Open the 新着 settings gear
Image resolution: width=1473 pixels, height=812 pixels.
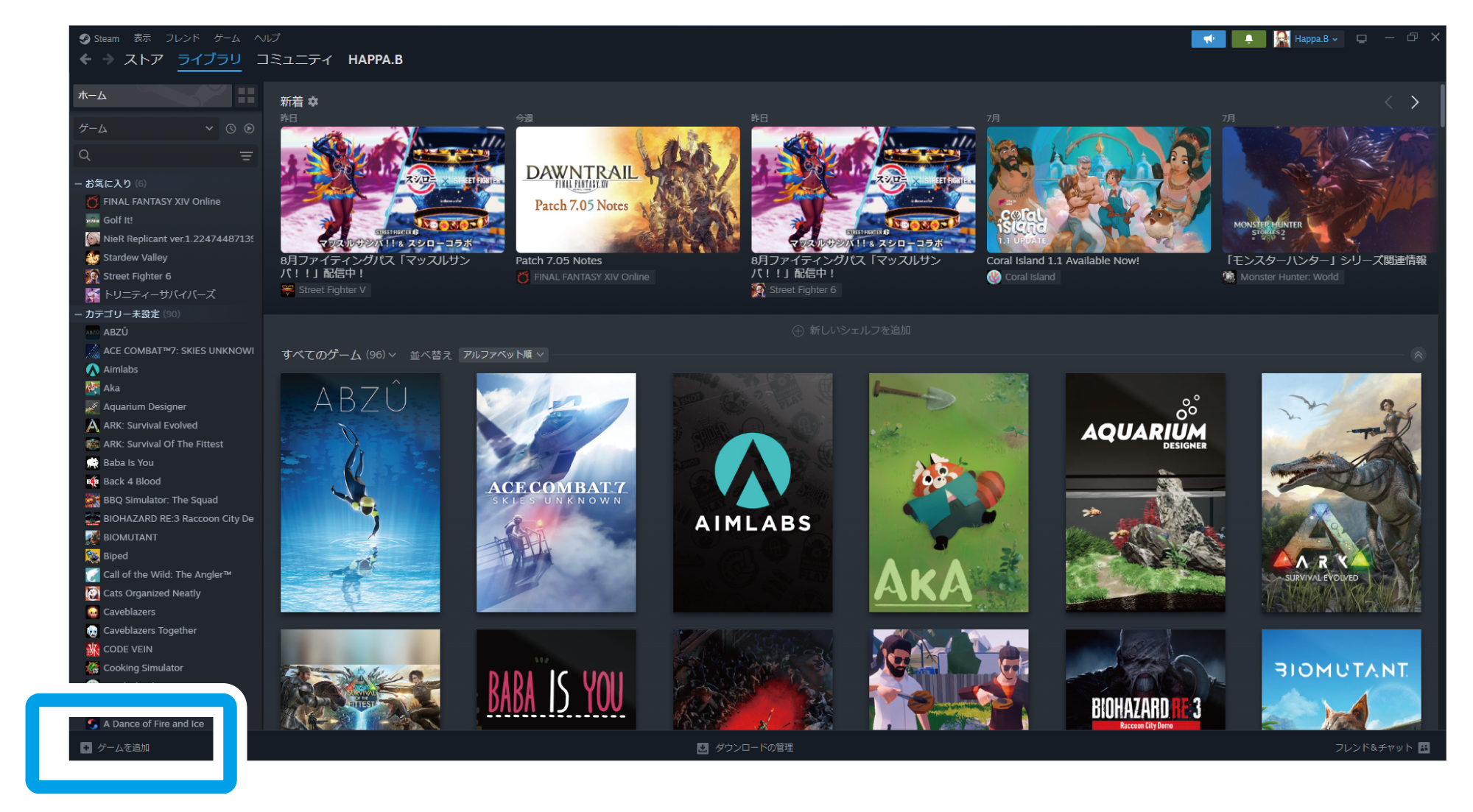pos(313,102)
